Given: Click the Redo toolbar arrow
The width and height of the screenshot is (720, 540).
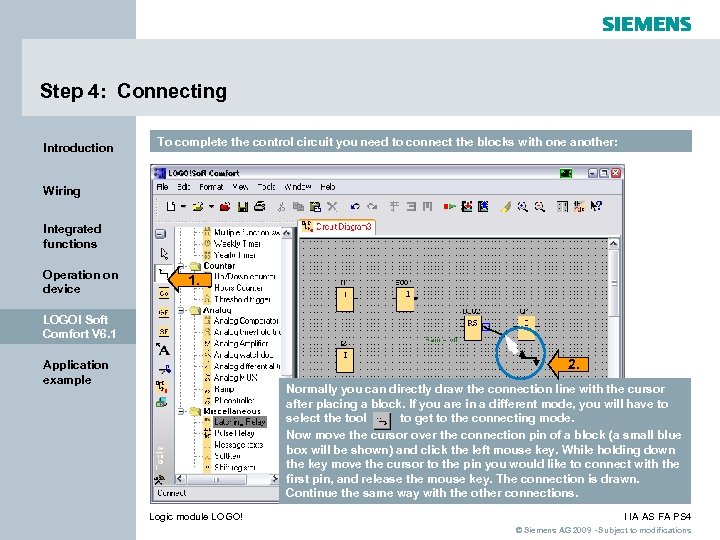Looking at the screenshot, I should point(372,207).
